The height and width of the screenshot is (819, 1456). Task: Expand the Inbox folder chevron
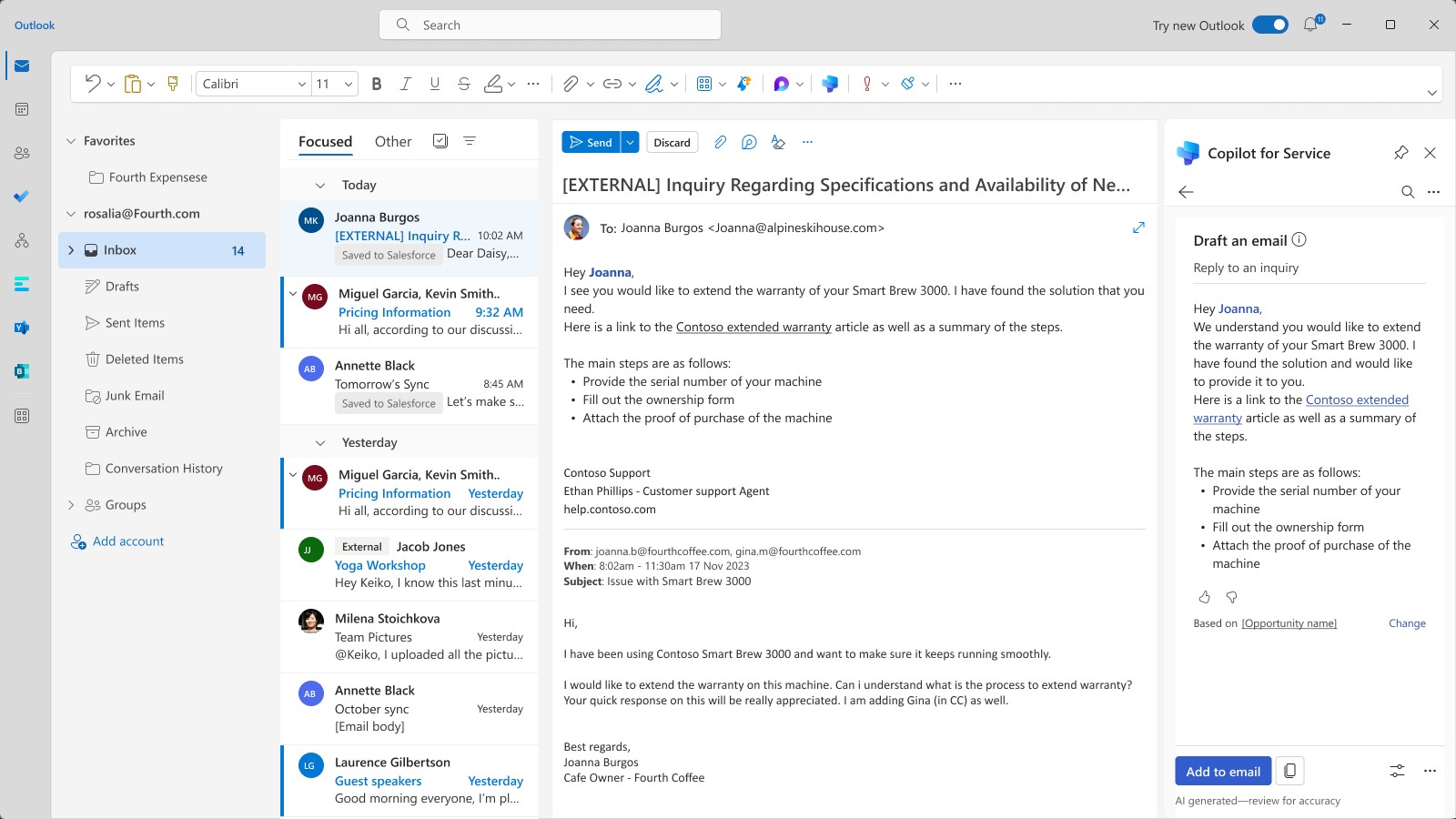(71, 250)
